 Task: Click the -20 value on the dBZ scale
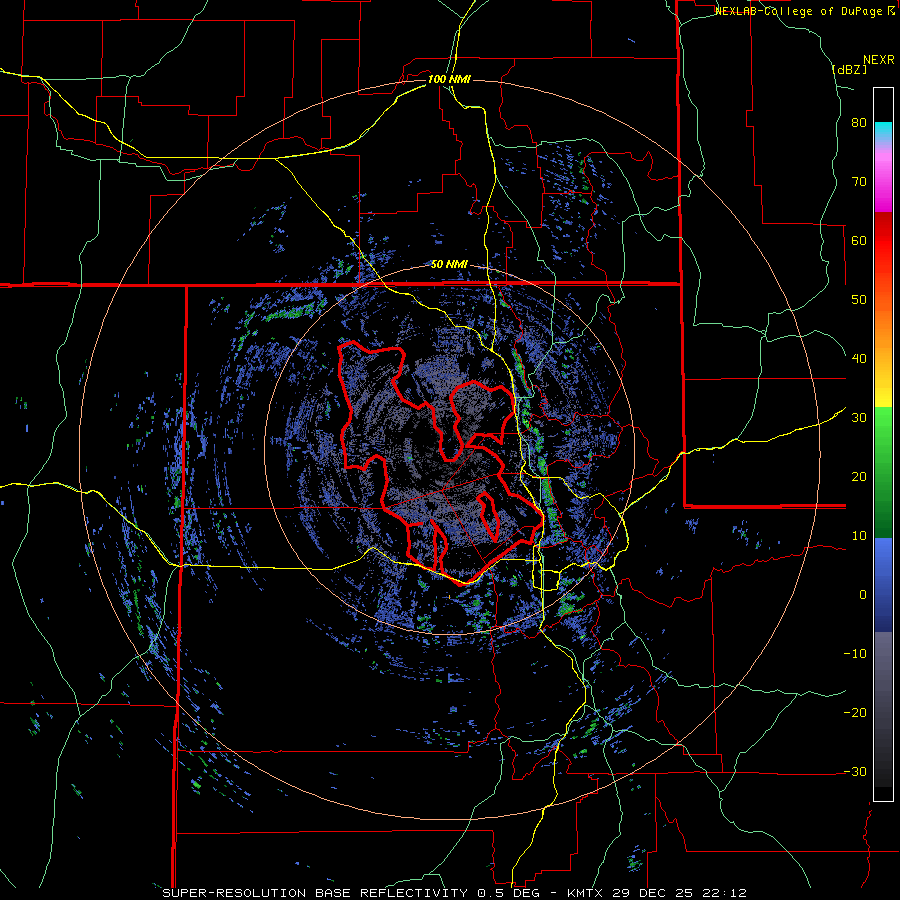tap(855, 712)
